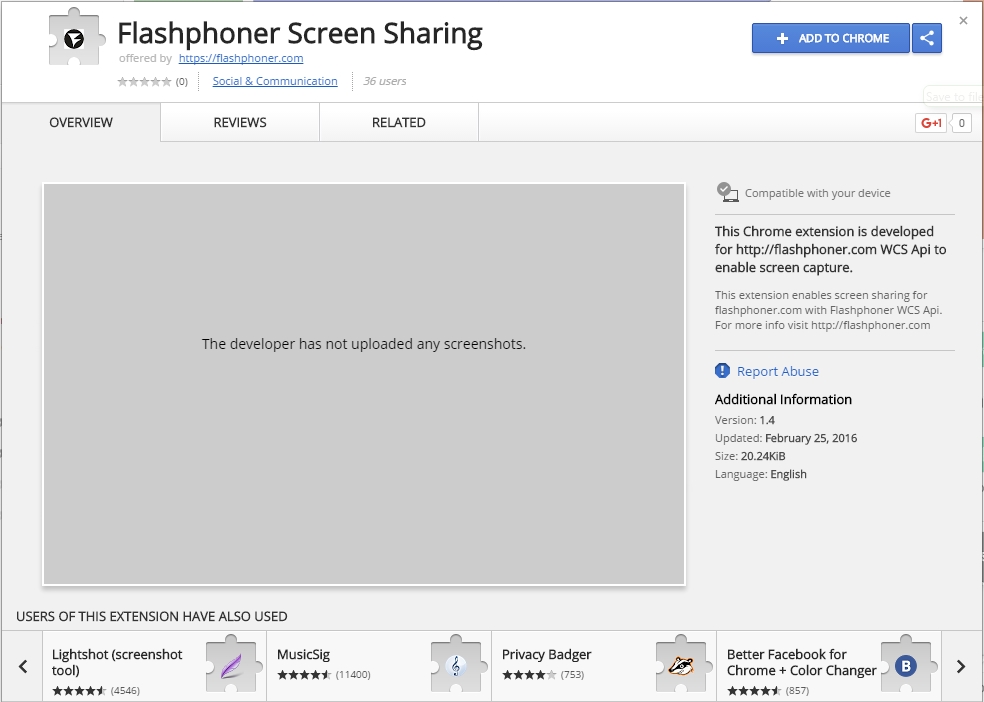Open the Privacy Badger badger icon
Image resolution: width=984 pixels, height=702 pixels.
coord(681,664)
